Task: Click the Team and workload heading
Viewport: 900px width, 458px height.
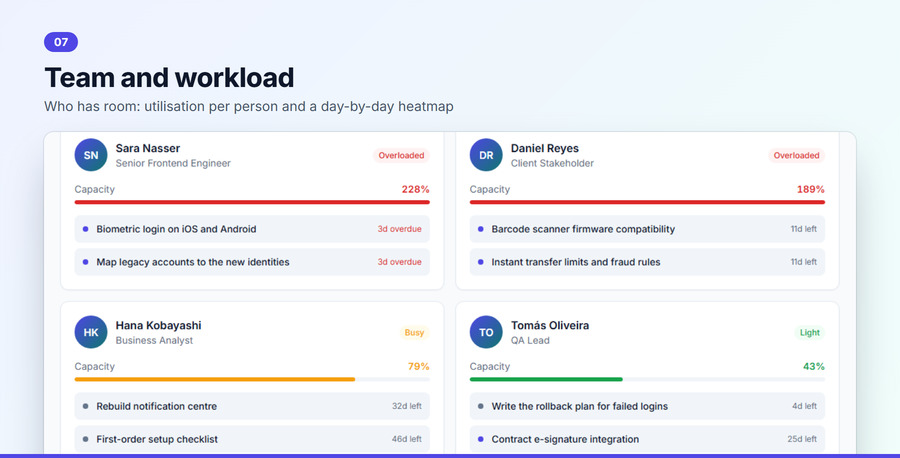Action: click(x=169, y=77)
